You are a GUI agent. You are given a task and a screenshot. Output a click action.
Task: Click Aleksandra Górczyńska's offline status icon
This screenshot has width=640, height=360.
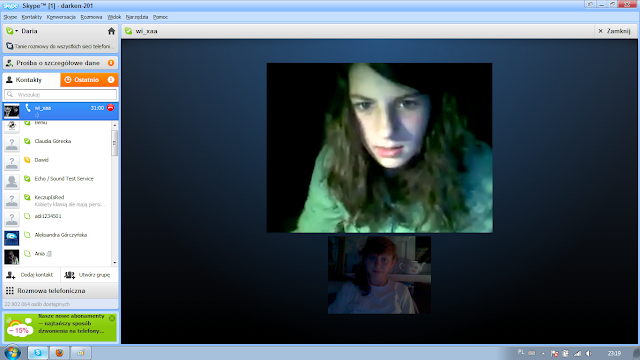coord(27,235)
